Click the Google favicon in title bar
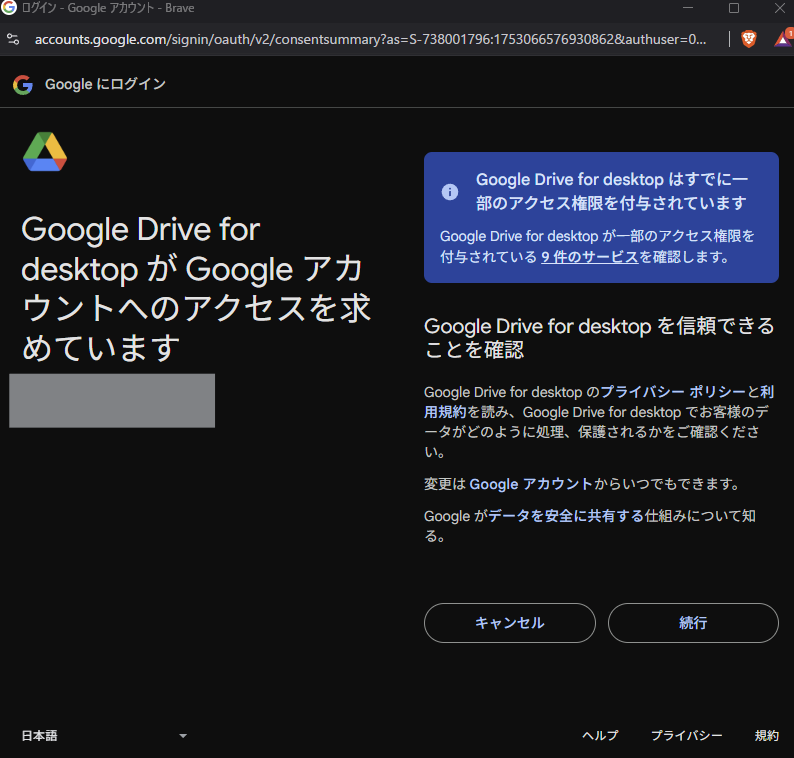This screenshot has width=794, height=758. (x=9, y=8)
